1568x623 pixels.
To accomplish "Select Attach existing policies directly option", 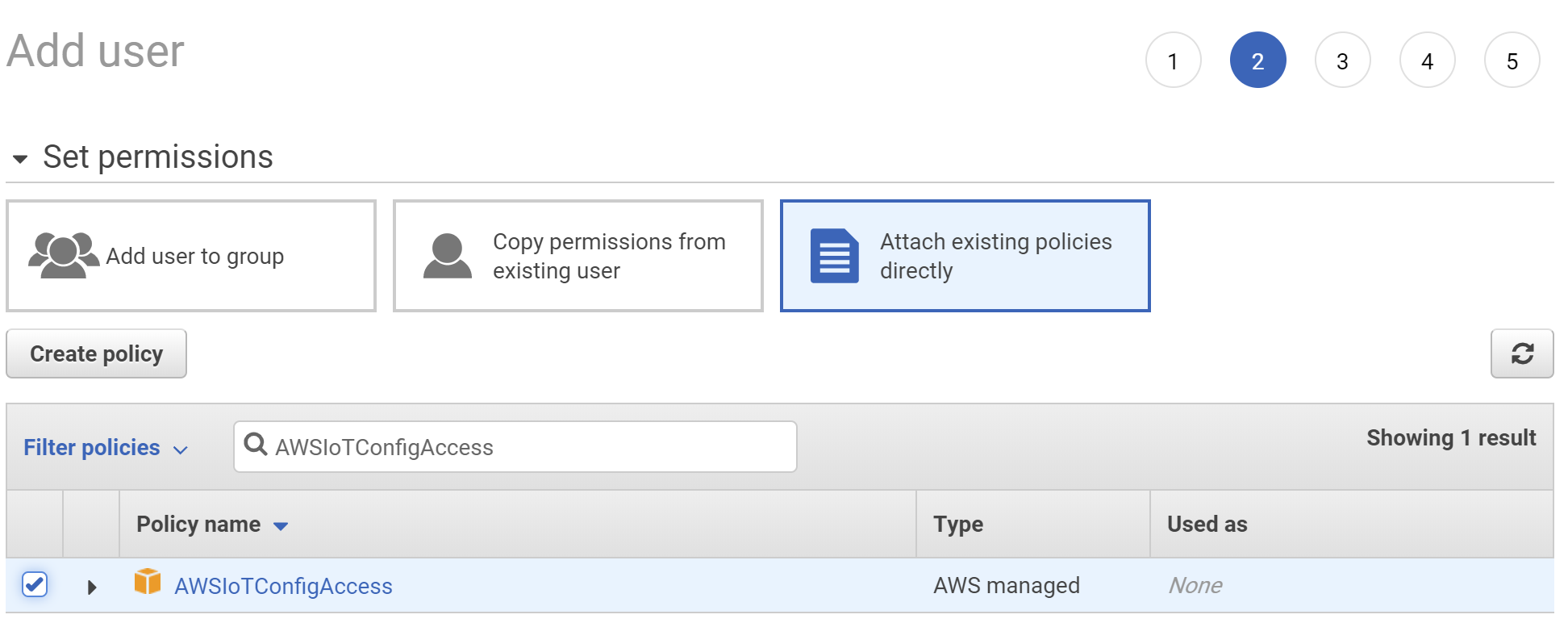I will (x=965, y=256).
